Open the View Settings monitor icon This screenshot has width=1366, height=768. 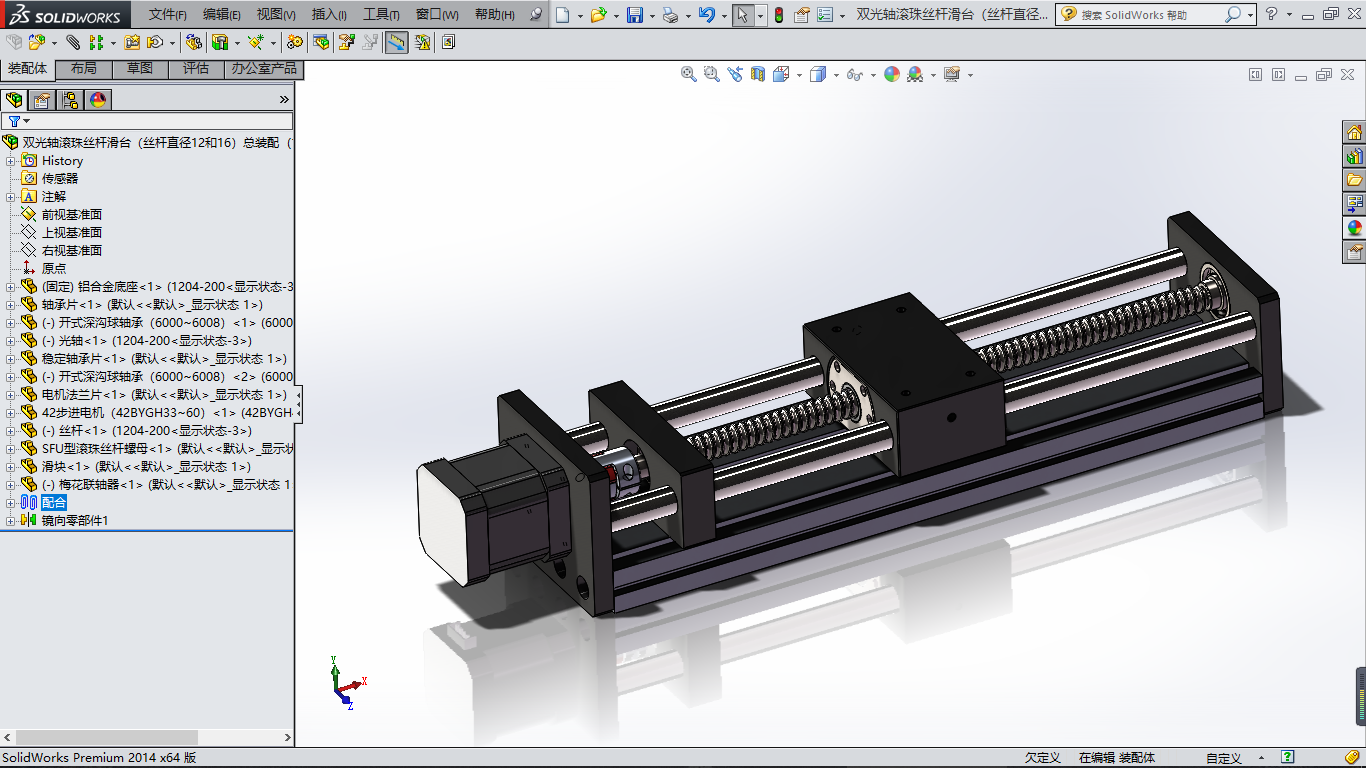click(x=951, y=74)
